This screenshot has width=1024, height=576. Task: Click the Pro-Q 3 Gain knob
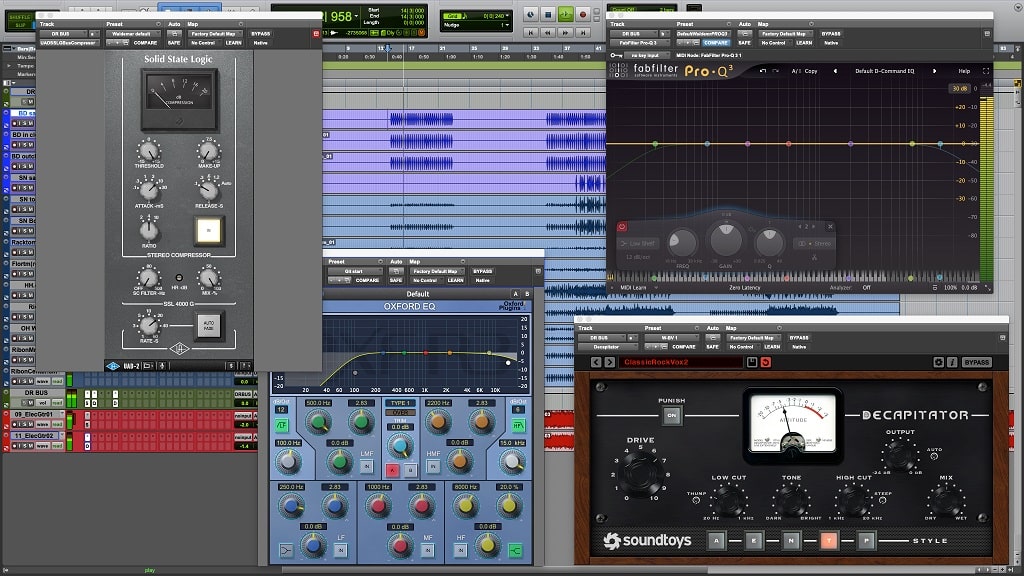click(726, 239)
